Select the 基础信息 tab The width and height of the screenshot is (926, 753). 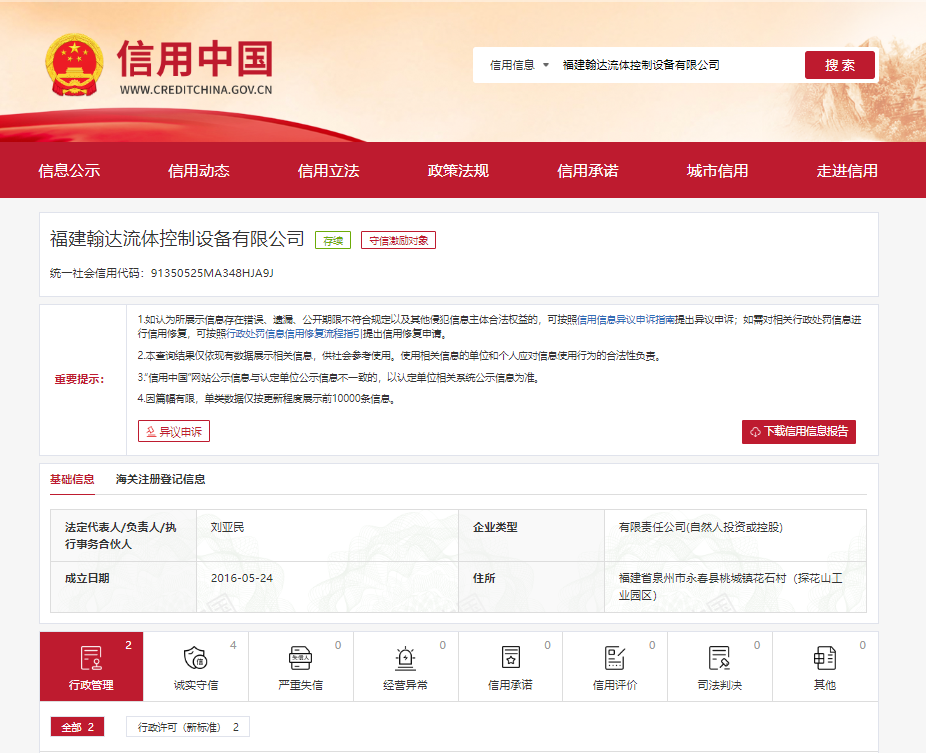(72, 479)
